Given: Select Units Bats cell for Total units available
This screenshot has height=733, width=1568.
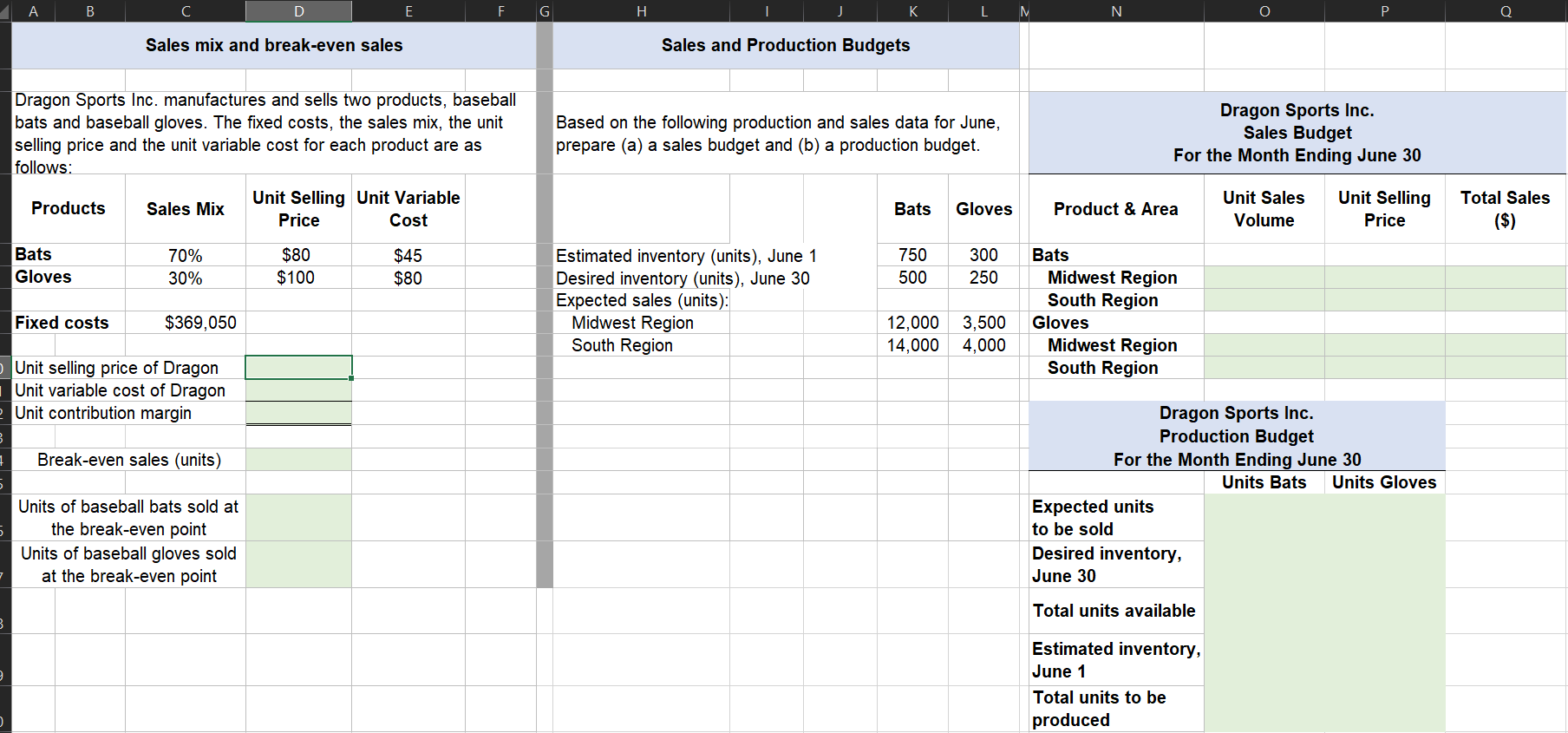Looking at the screenshot, I should pyautogui.click(x=1264, y=611).
